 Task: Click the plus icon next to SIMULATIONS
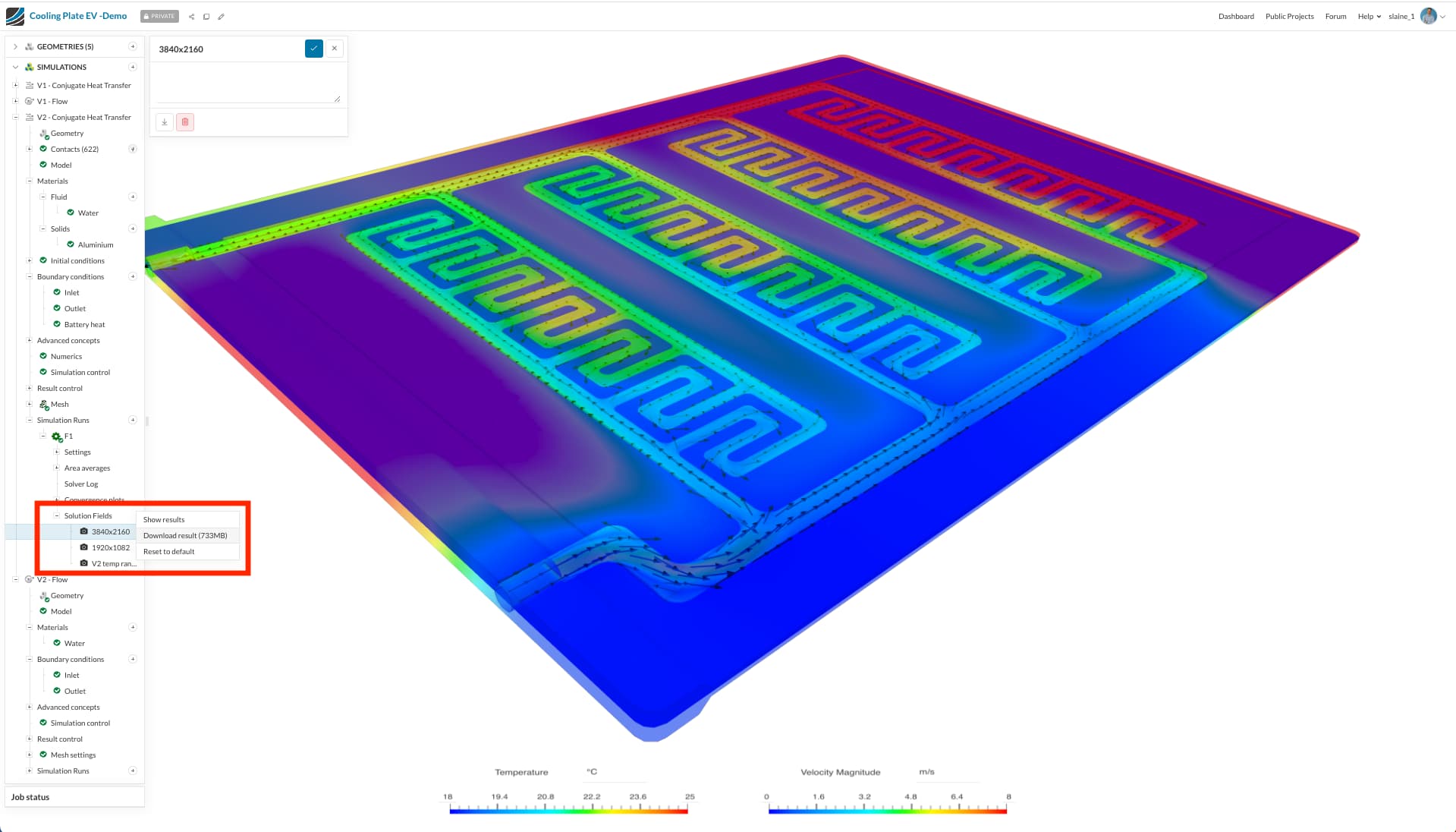point(133,67)
